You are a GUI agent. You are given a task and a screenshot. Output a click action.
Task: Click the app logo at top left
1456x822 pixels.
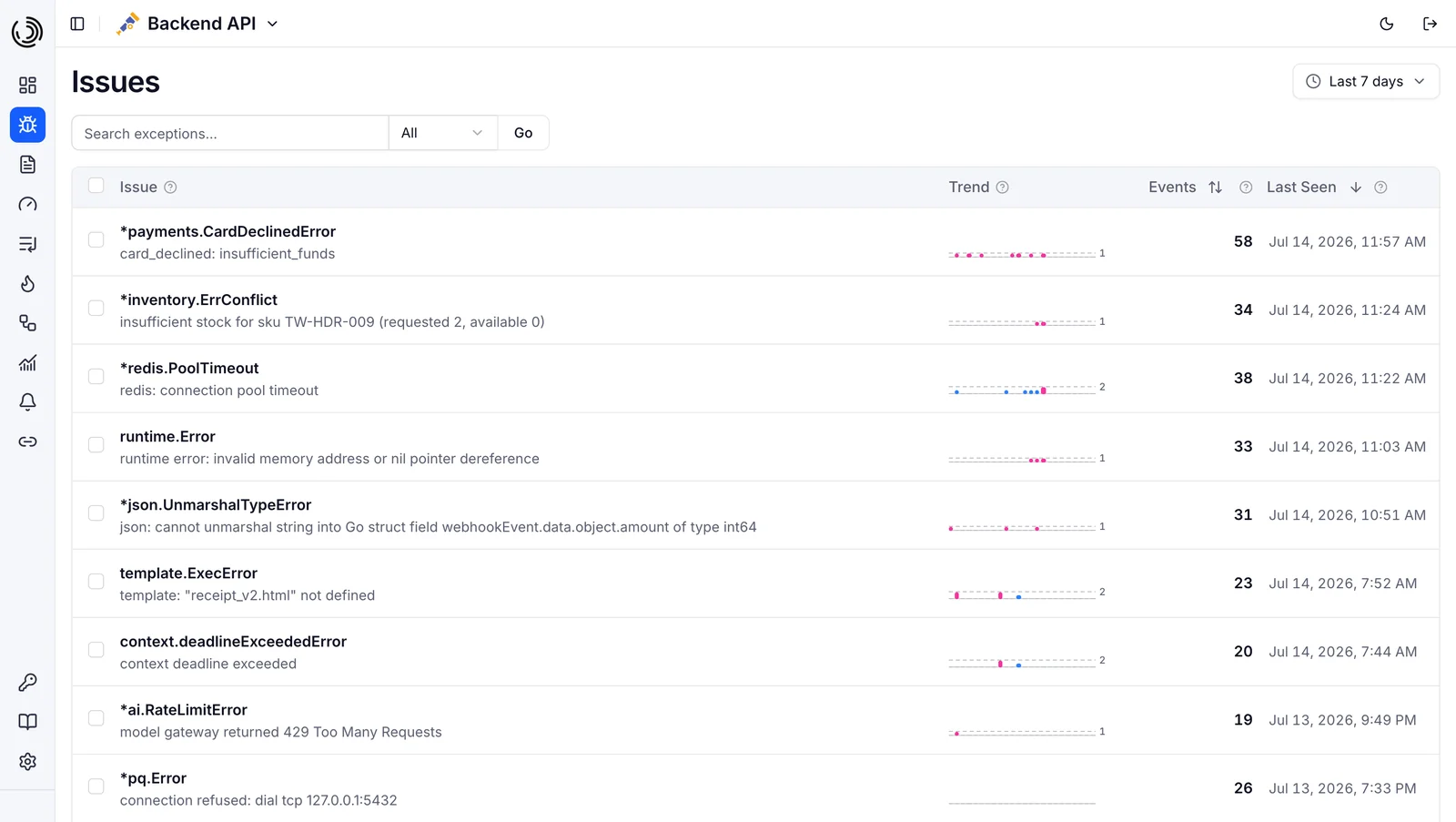27,32
